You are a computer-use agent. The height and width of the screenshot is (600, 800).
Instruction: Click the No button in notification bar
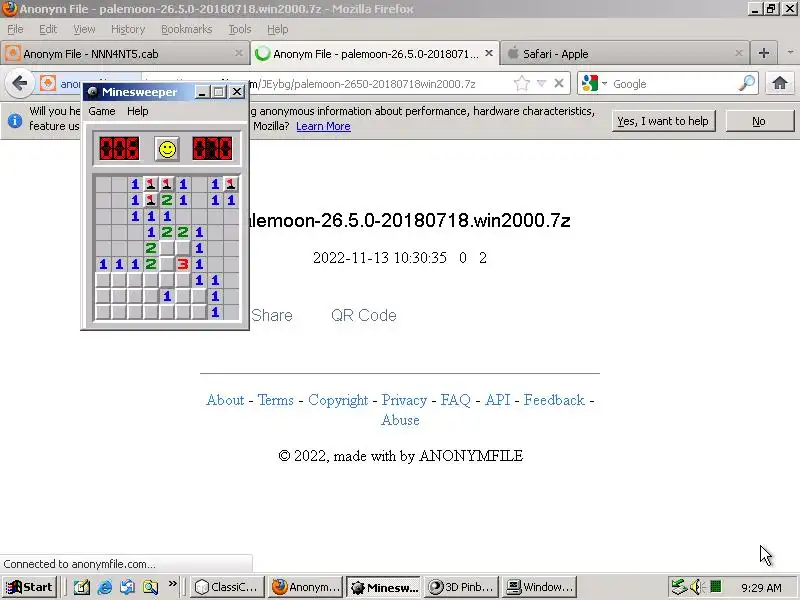click(x=759, y=121)
